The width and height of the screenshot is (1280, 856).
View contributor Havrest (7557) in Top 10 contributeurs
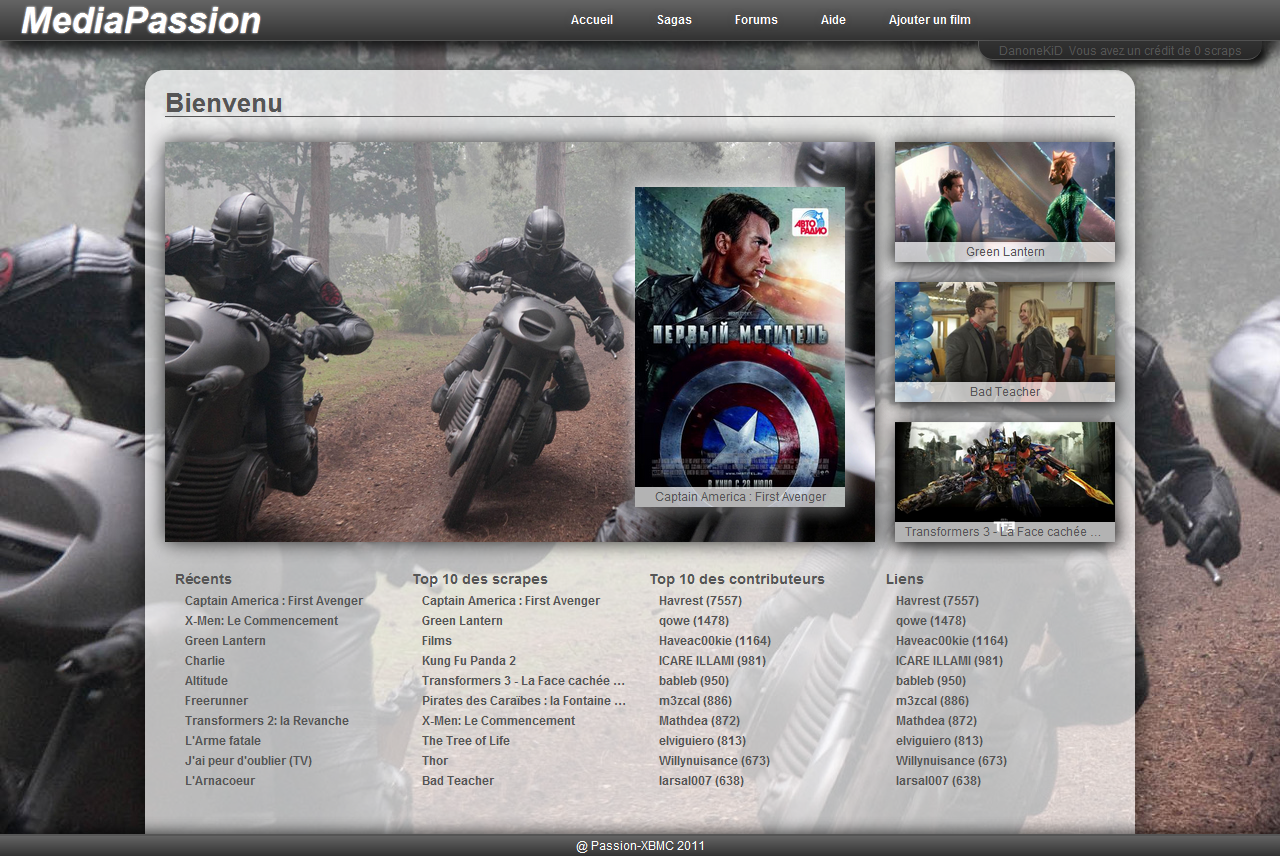tap(700, 601)
